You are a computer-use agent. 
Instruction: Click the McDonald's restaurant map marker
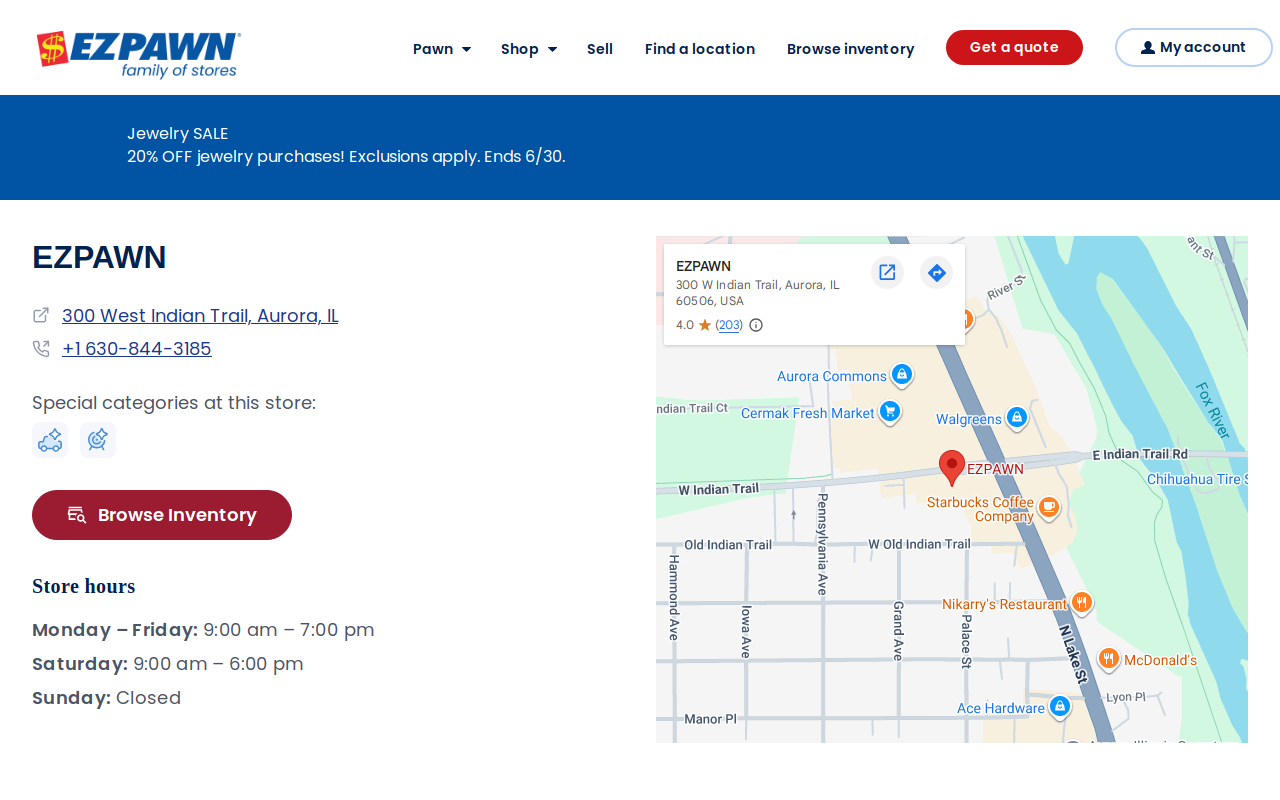coord(1108,659)
